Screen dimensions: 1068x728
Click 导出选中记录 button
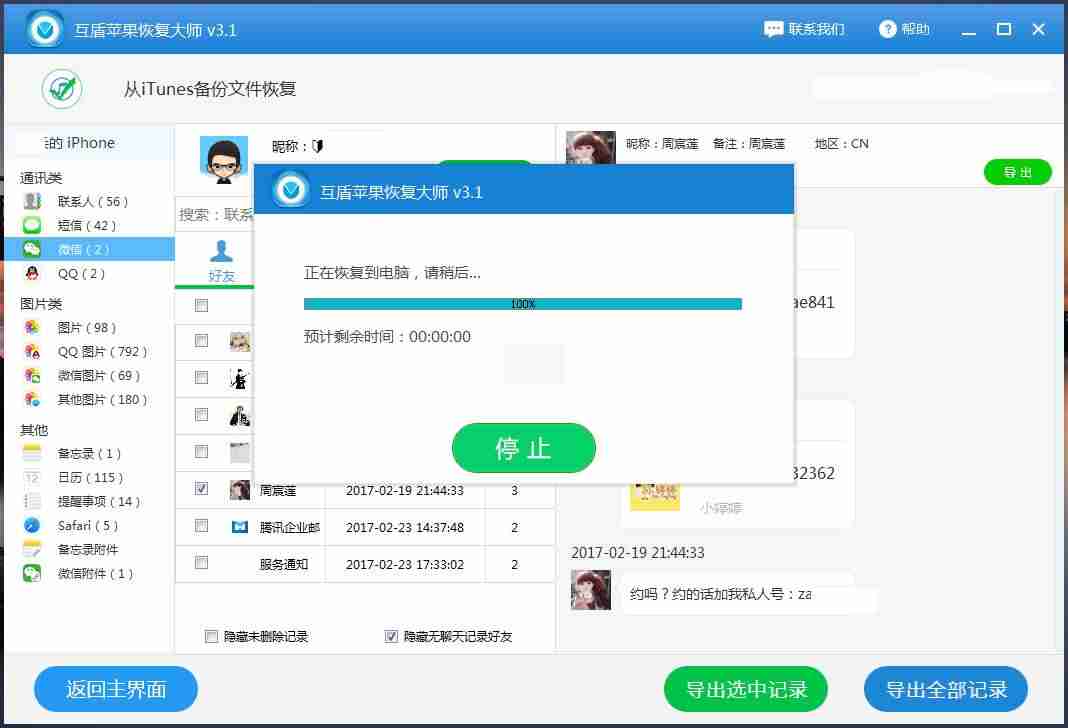tap(746, 689)
